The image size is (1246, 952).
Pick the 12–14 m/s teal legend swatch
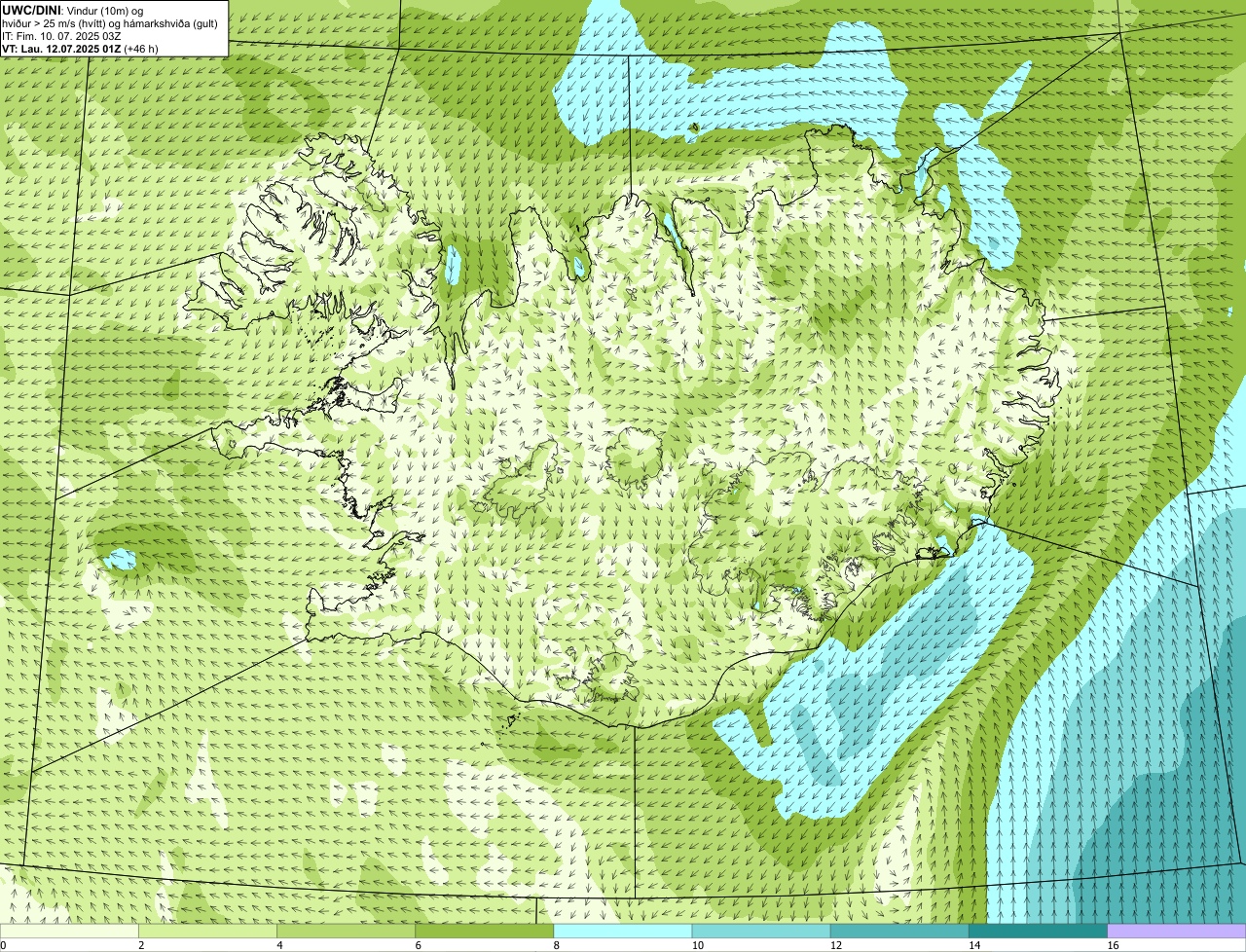pyautogui.click(x=899, y=931)
